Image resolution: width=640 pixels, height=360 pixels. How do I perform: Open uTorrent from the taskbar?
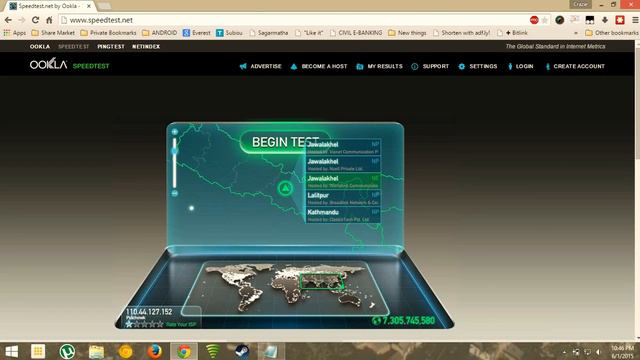[67, 351]
